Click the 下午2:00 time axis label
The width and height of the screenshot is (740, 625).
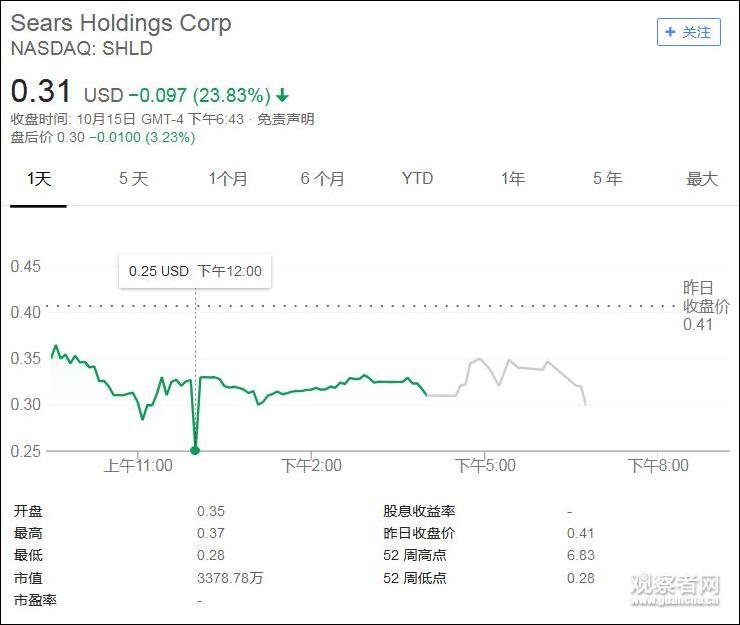click(x=311, y=465)
